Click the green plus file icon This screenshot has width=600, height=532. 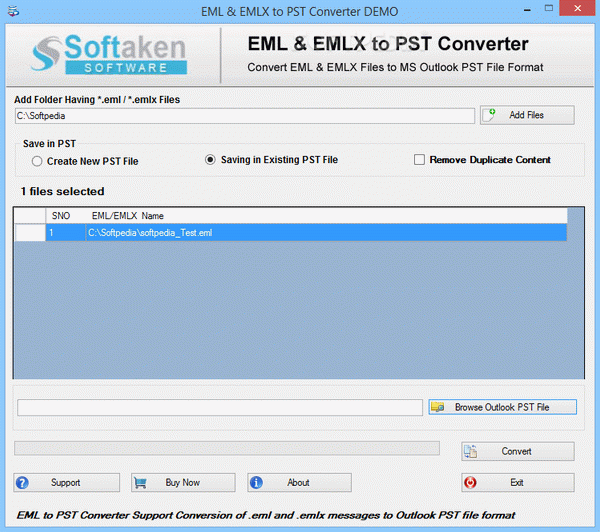[x=489, y=114]
